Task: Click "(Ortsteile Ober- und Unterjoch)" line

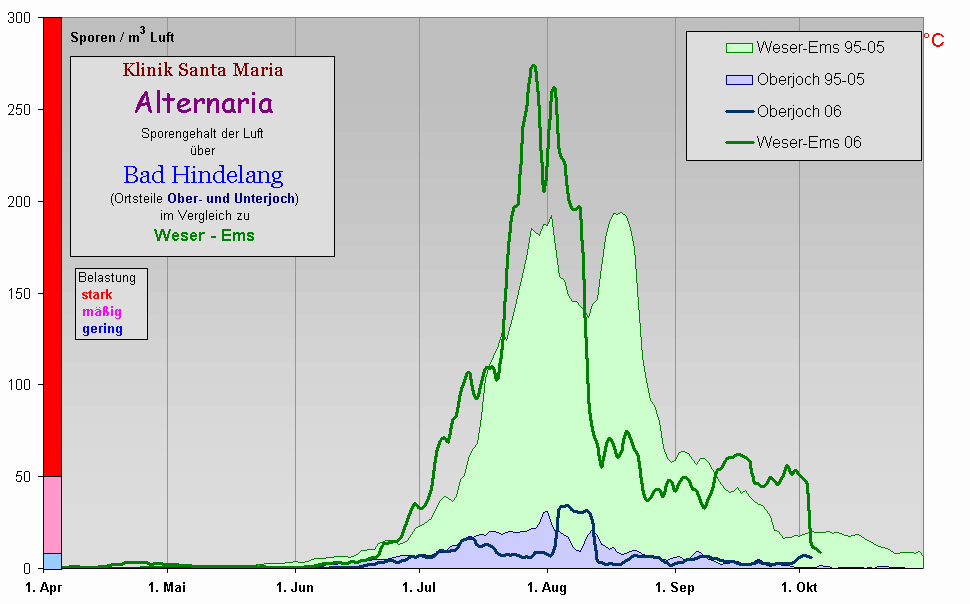Action: pos(204,199)
